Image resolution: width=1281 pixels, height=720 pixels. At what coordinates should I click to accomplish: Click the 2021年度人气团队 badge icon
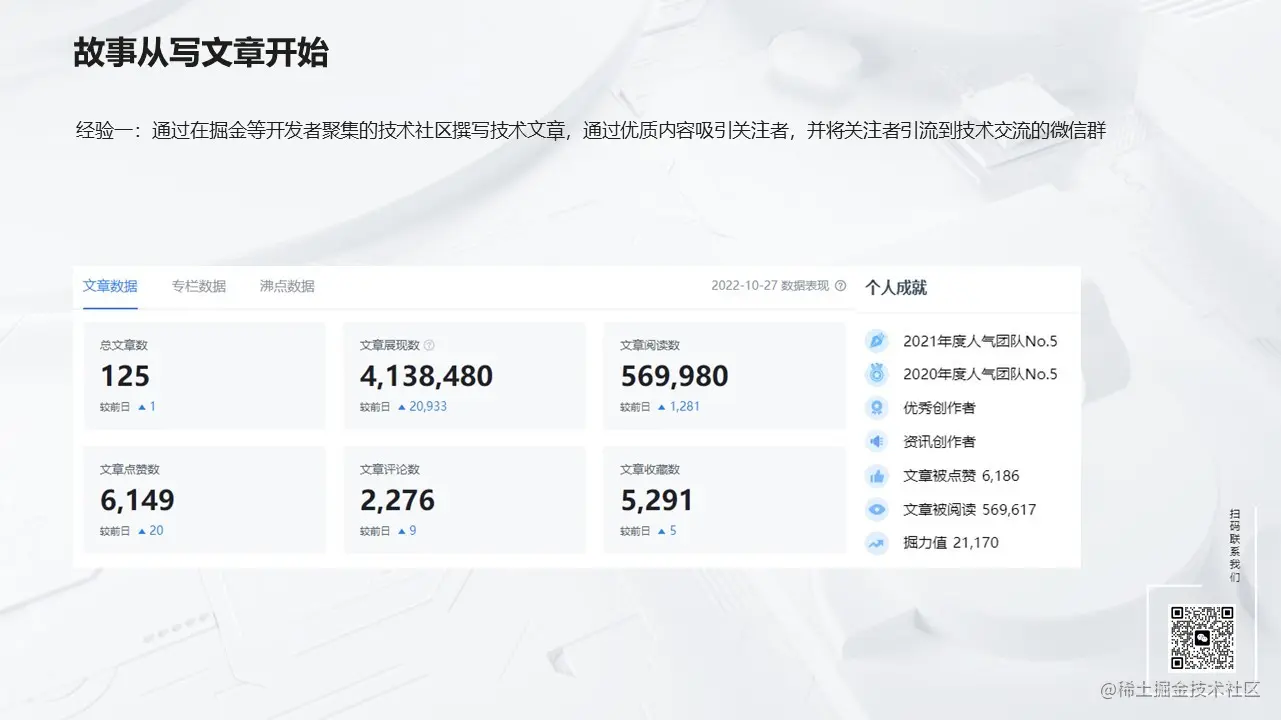[x=877, y=341]
